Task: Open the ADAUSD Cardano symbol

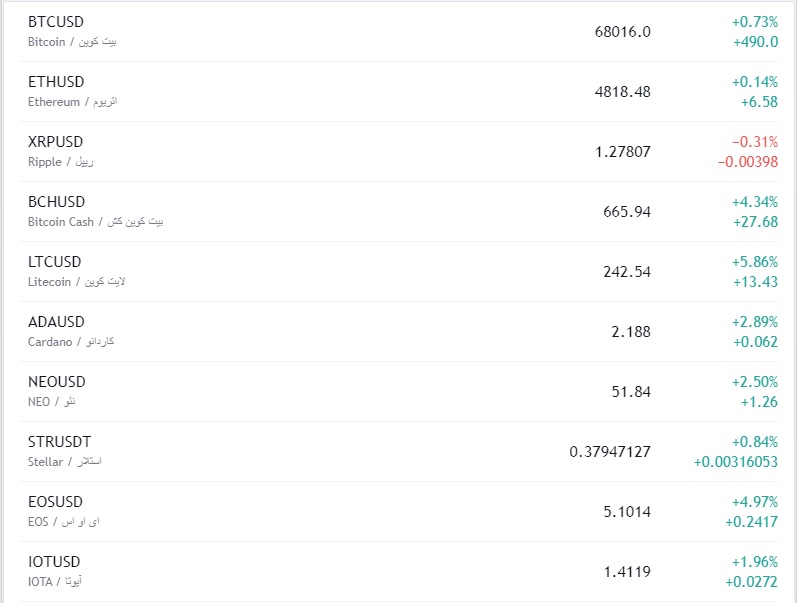Action: pyautogui.click(x=57, y=322)
